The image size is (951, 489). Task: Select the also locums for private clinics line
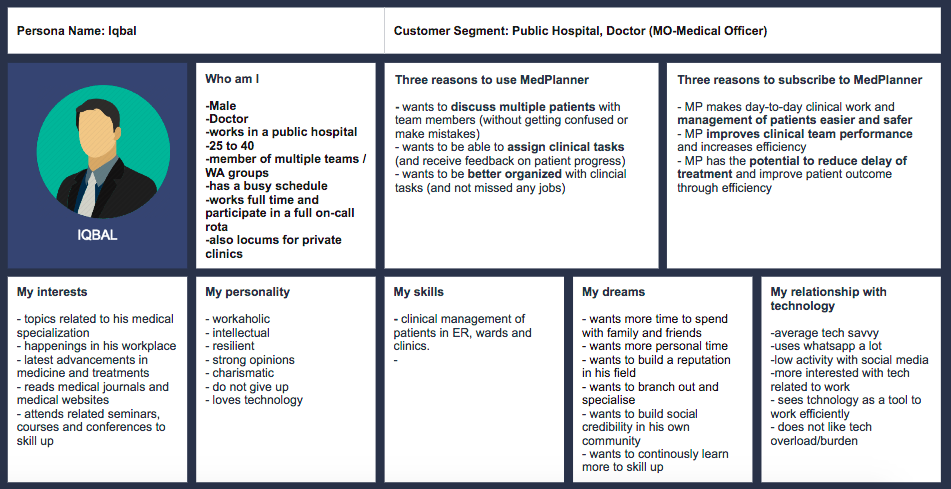pyautogui.click(x=274, y=247)
